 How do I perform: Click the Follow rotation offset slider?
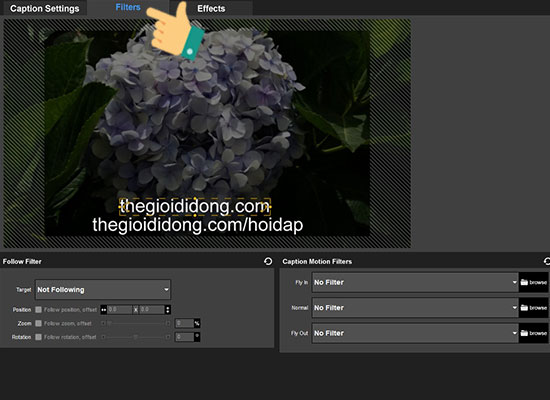tap(135, 337)
